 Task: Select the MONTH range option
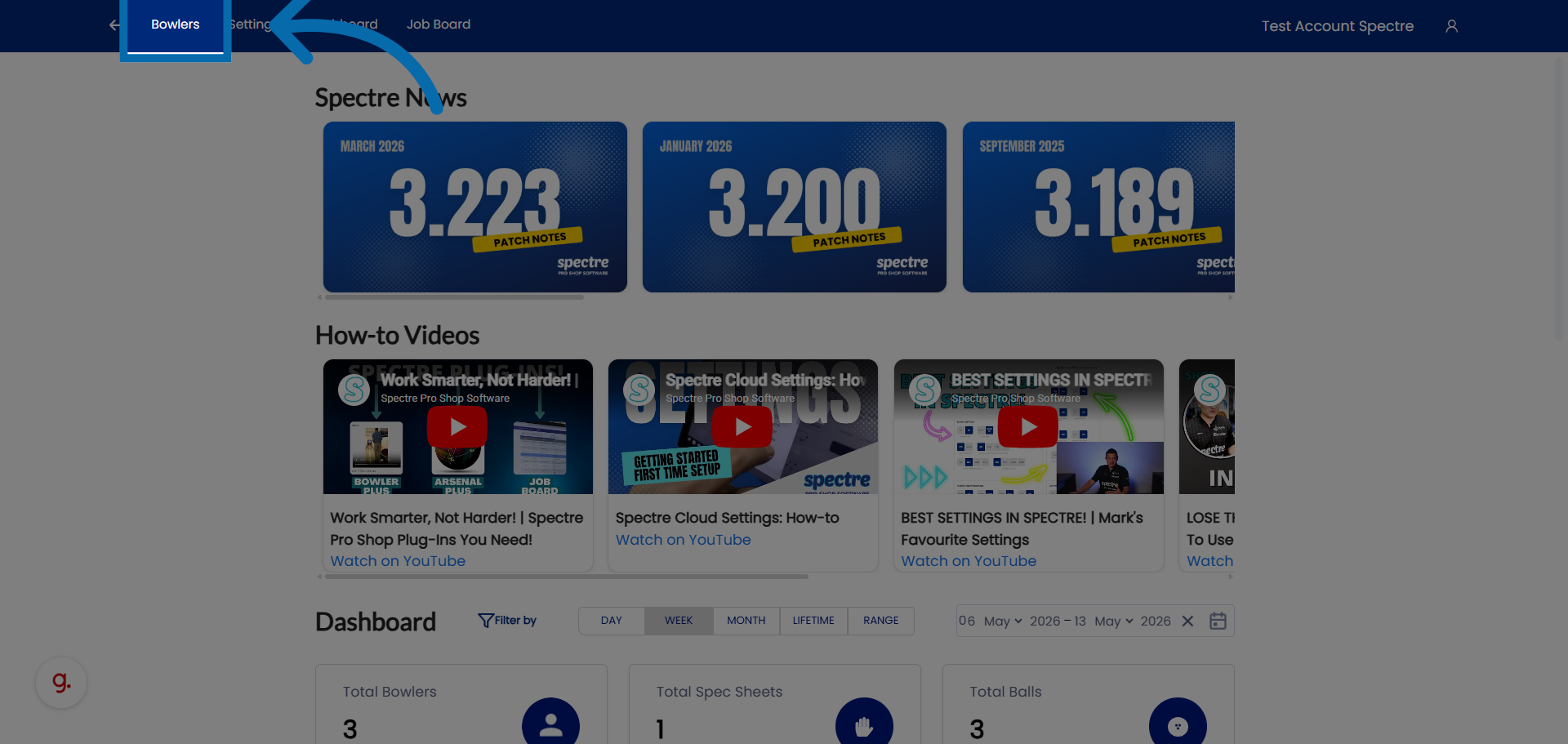[x=746, y=621]
